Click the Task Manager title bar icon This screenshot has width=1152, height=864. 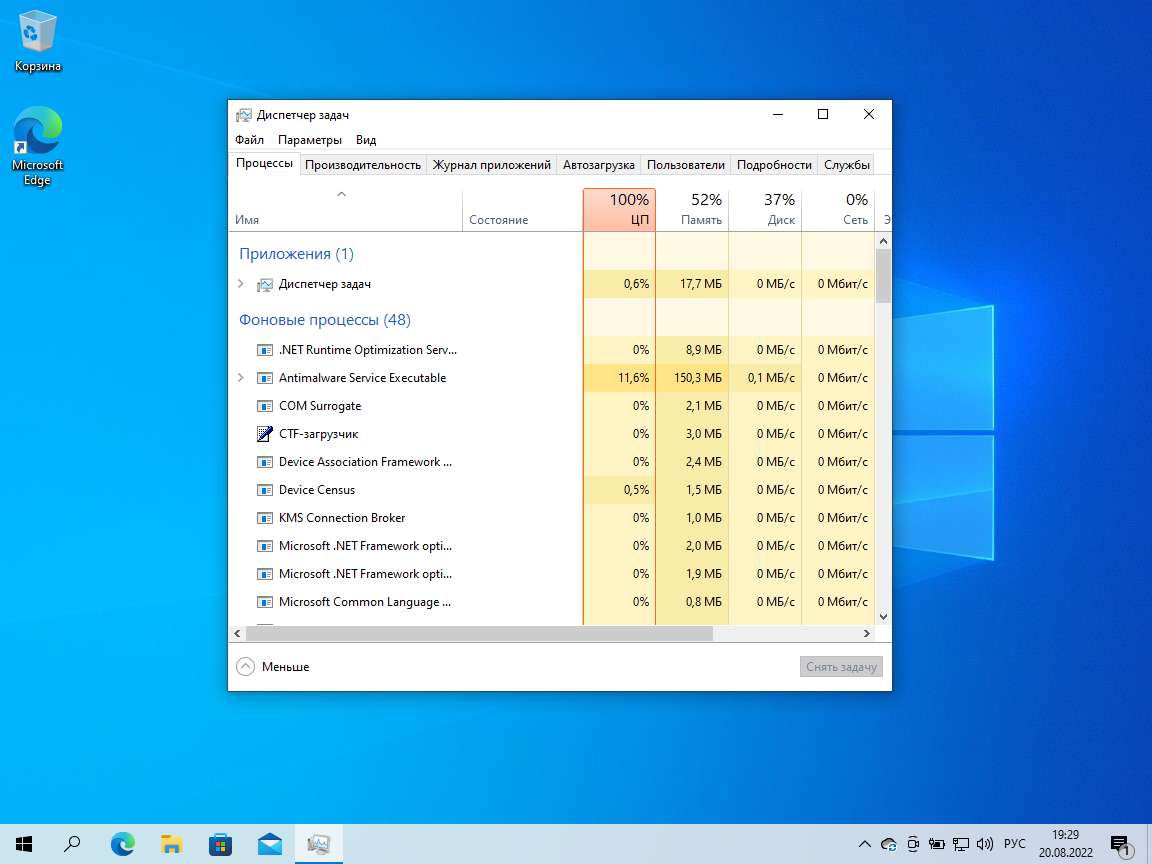(243, 115)
